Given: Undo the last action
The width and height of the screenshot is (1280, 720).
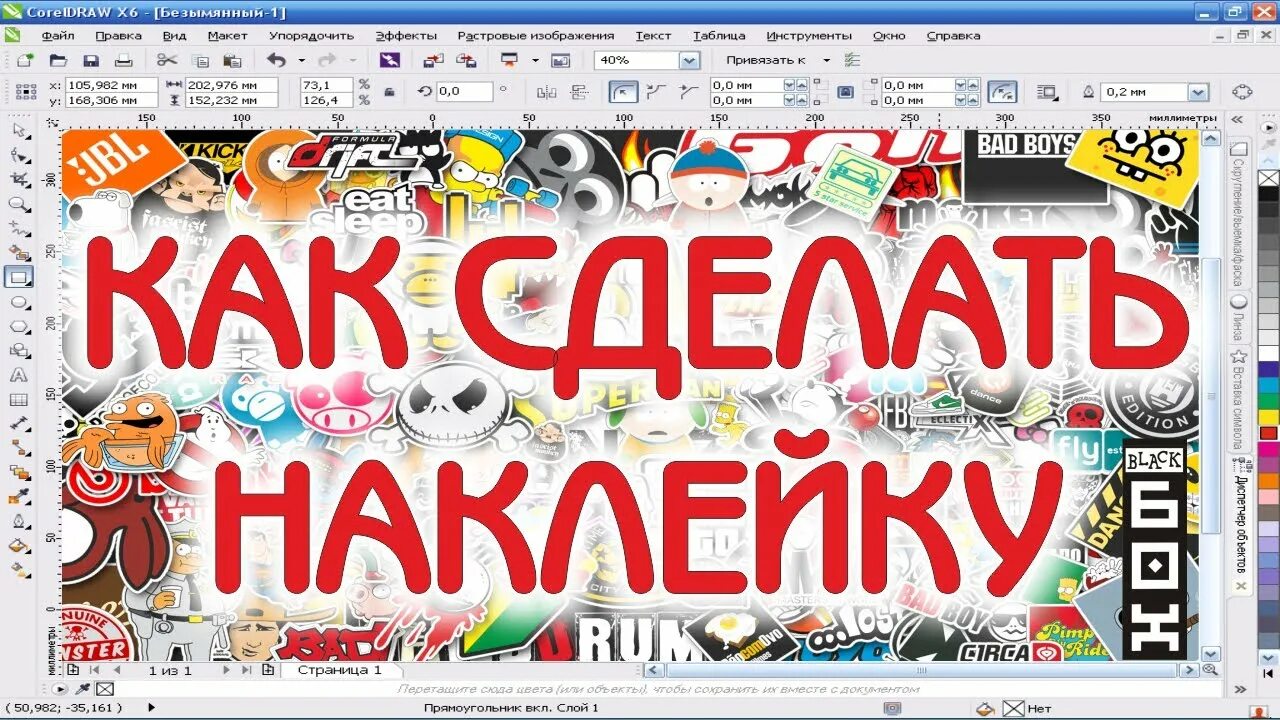Looking at the screenshot, I should tap(276, 60).
